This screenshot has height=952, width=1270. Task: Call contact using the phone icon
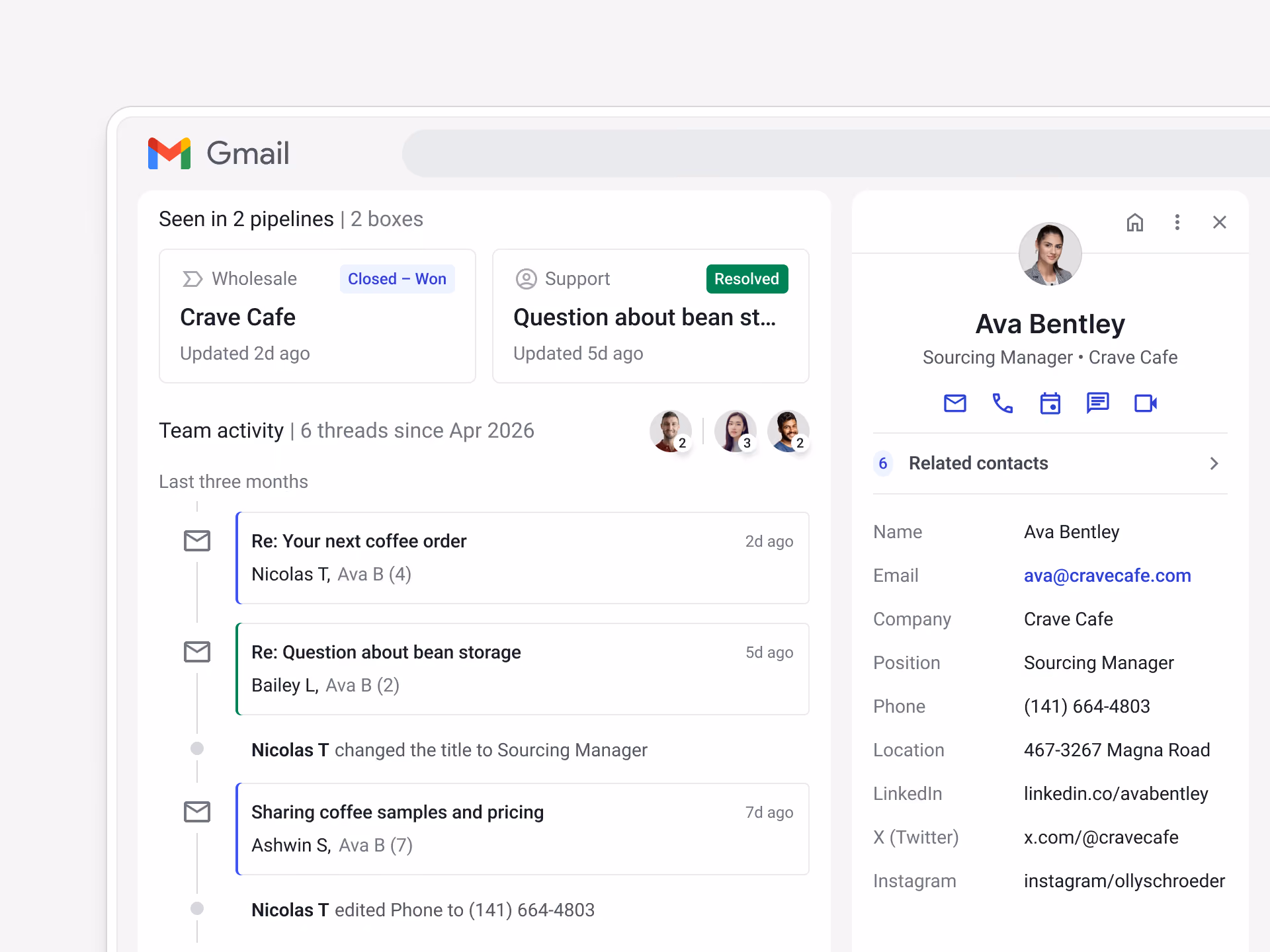[1003, 403]
